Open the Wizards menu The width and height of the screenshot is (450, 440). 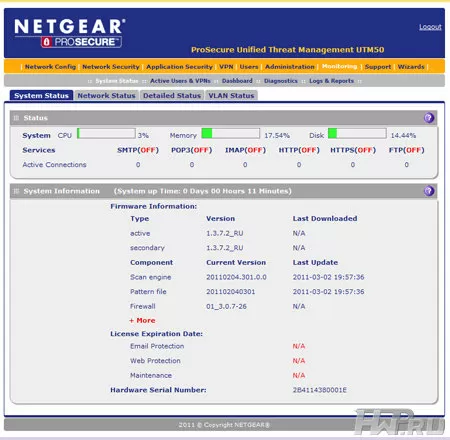tap(411, 67)
